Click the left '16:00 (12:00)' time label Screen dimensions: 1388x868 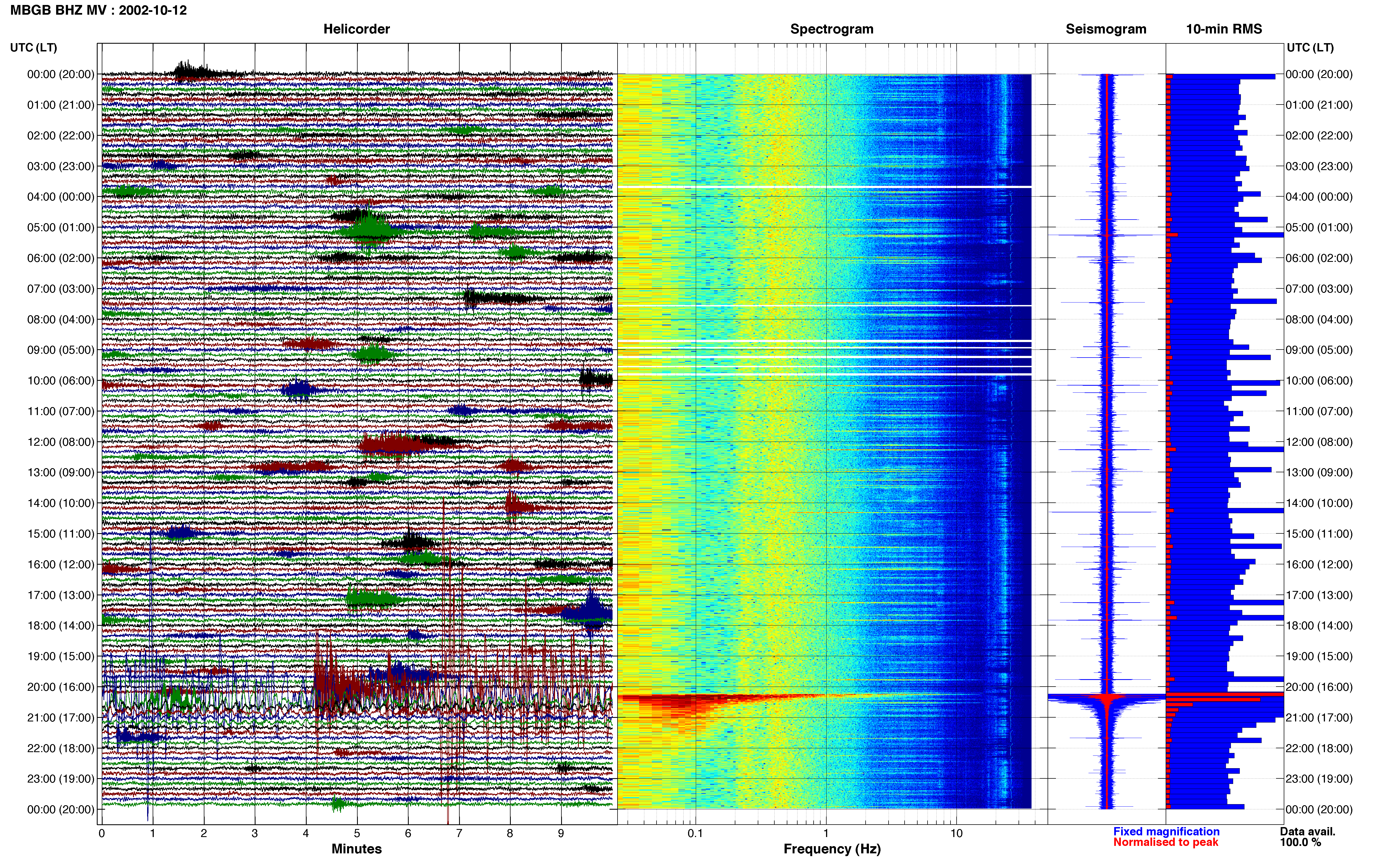(x=61, y=564)
